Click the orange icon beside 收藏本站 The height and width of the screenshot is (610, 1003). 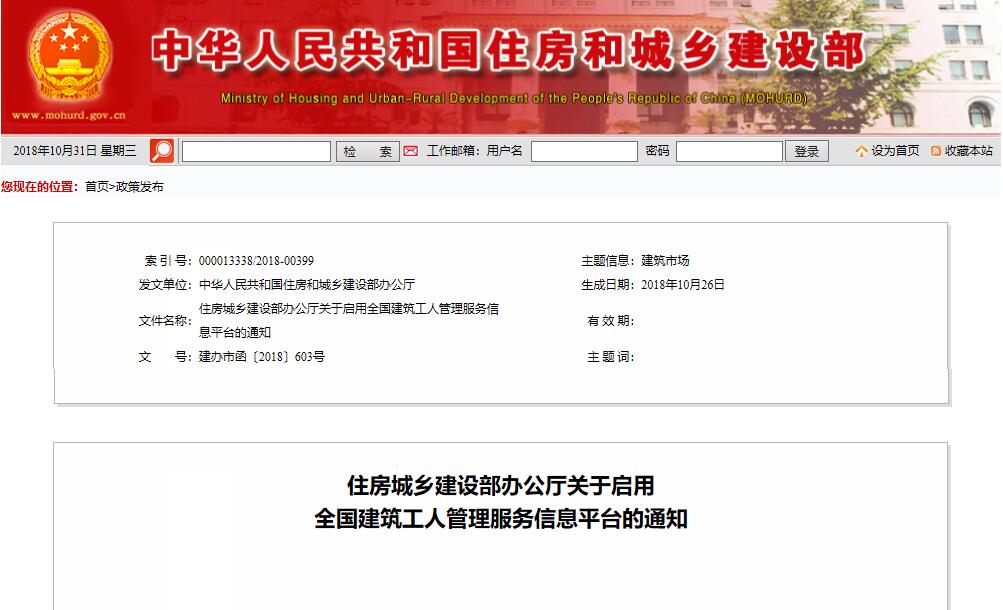pos(935,151)
